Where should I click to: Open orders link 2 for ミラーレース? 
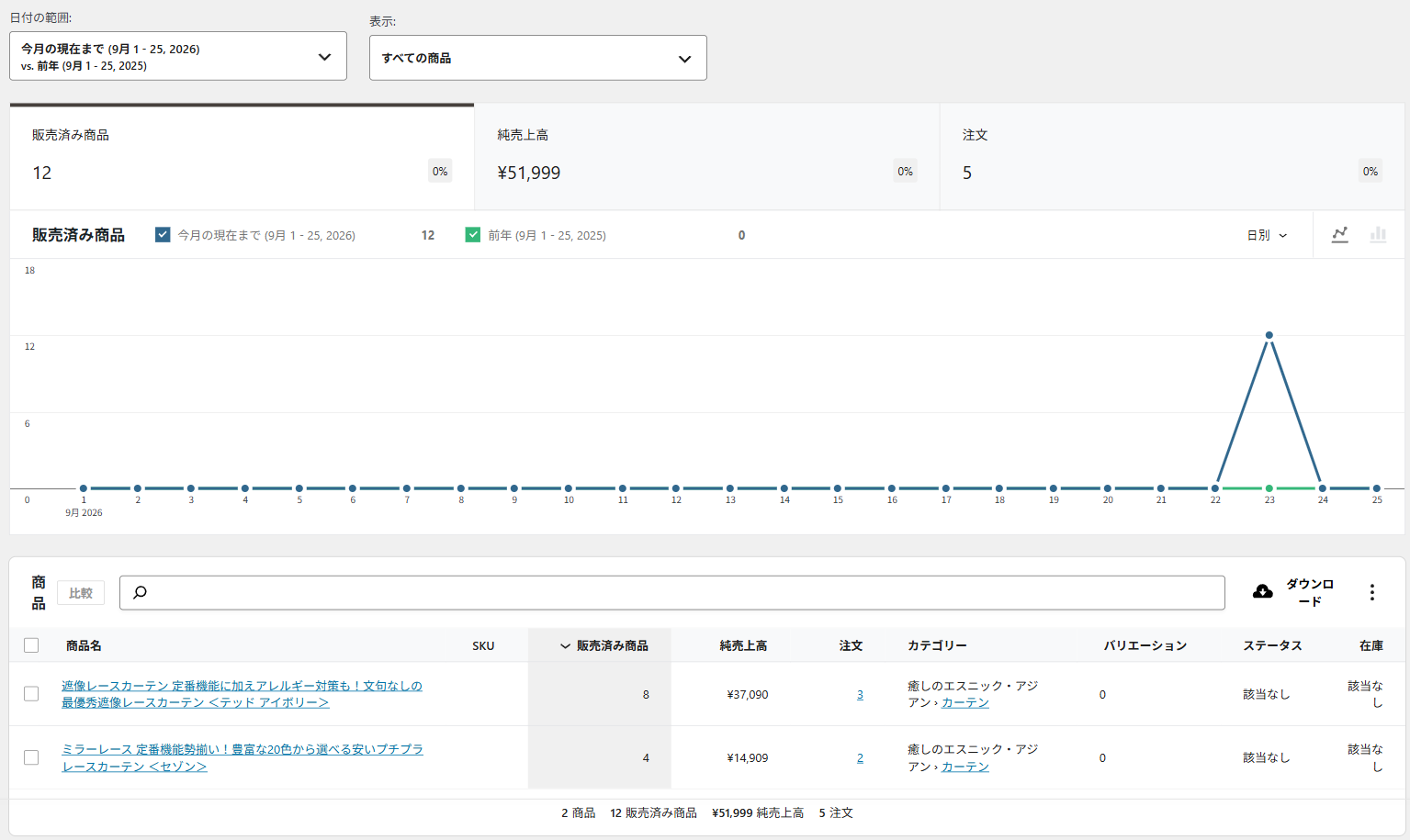point(860,758)
